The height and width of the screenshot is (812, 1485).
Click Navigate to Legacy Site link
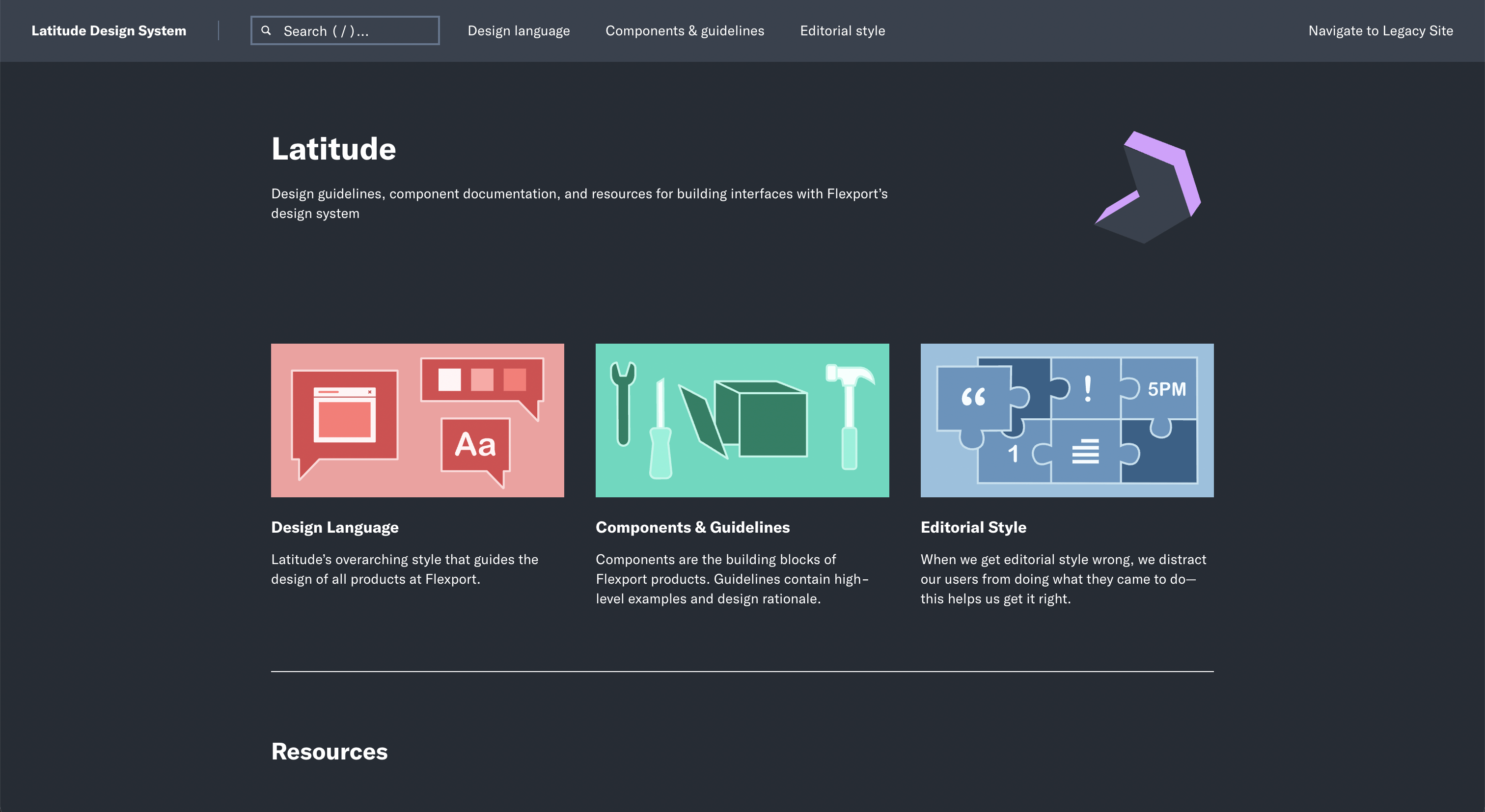pyautogui.click(x=1380, y=30)
